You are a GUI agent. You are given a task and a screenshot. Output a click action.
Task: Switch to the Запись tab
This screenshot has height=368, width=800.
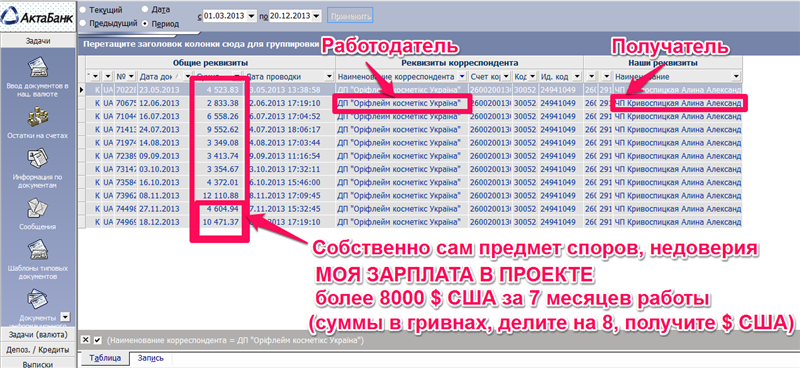pyautogui.click(x=151, y=358)
